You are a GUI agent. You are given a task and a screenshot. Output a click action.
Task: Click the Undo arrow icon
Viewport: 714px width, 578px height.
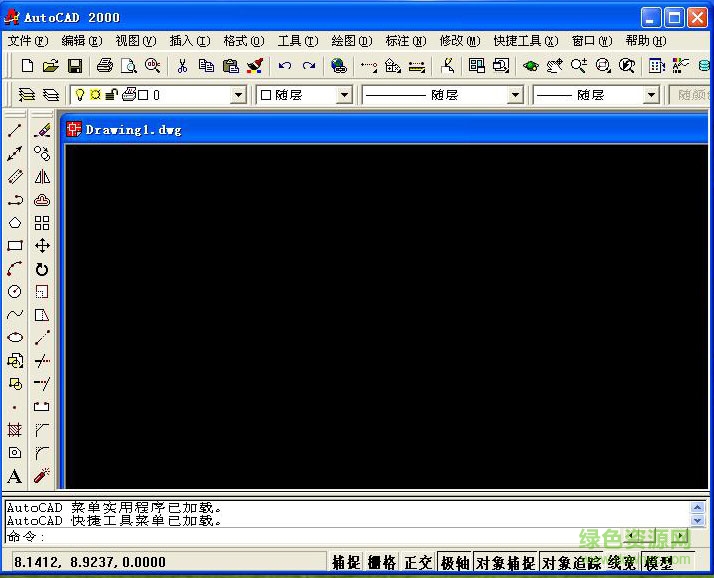coord(285,66)
